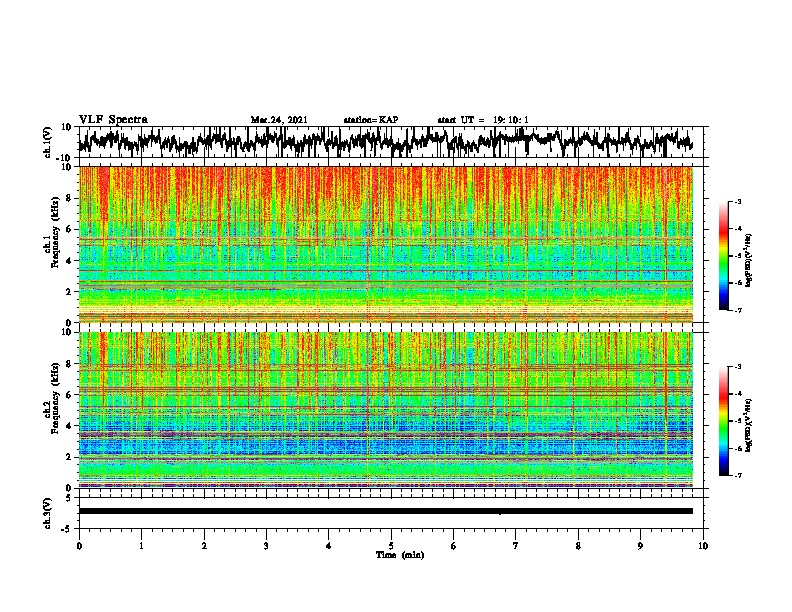This screenshot has width=792, height=612.
Task: Click the "-7" label on ch.1 colorbar
Action: [x=738, y=310]
